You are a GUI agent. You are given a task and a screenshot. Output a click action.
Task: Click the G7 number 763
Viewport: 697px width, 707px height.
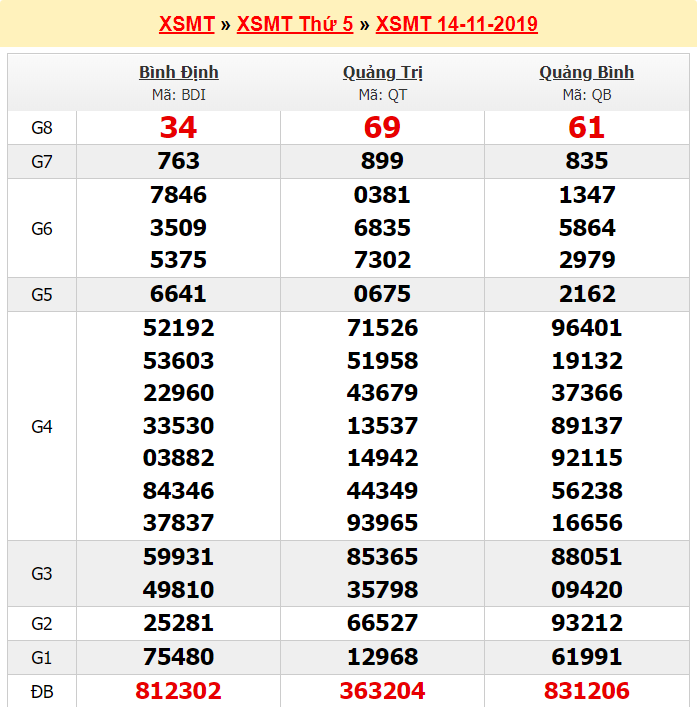(179, 161)
